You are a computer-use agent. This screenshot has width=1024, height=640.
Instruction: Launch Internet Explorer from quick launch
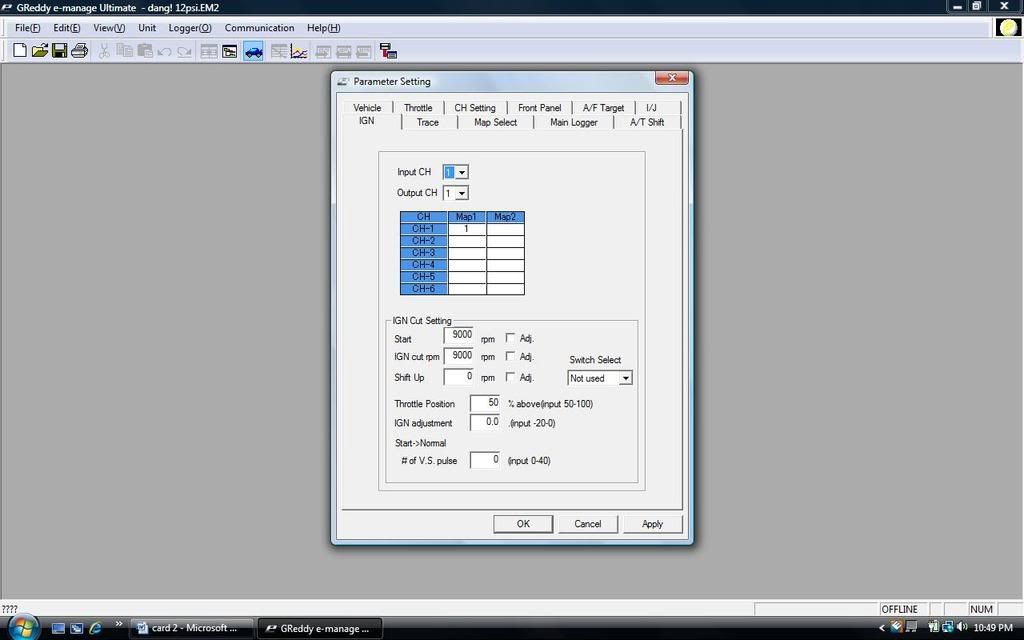pos(95,628)
